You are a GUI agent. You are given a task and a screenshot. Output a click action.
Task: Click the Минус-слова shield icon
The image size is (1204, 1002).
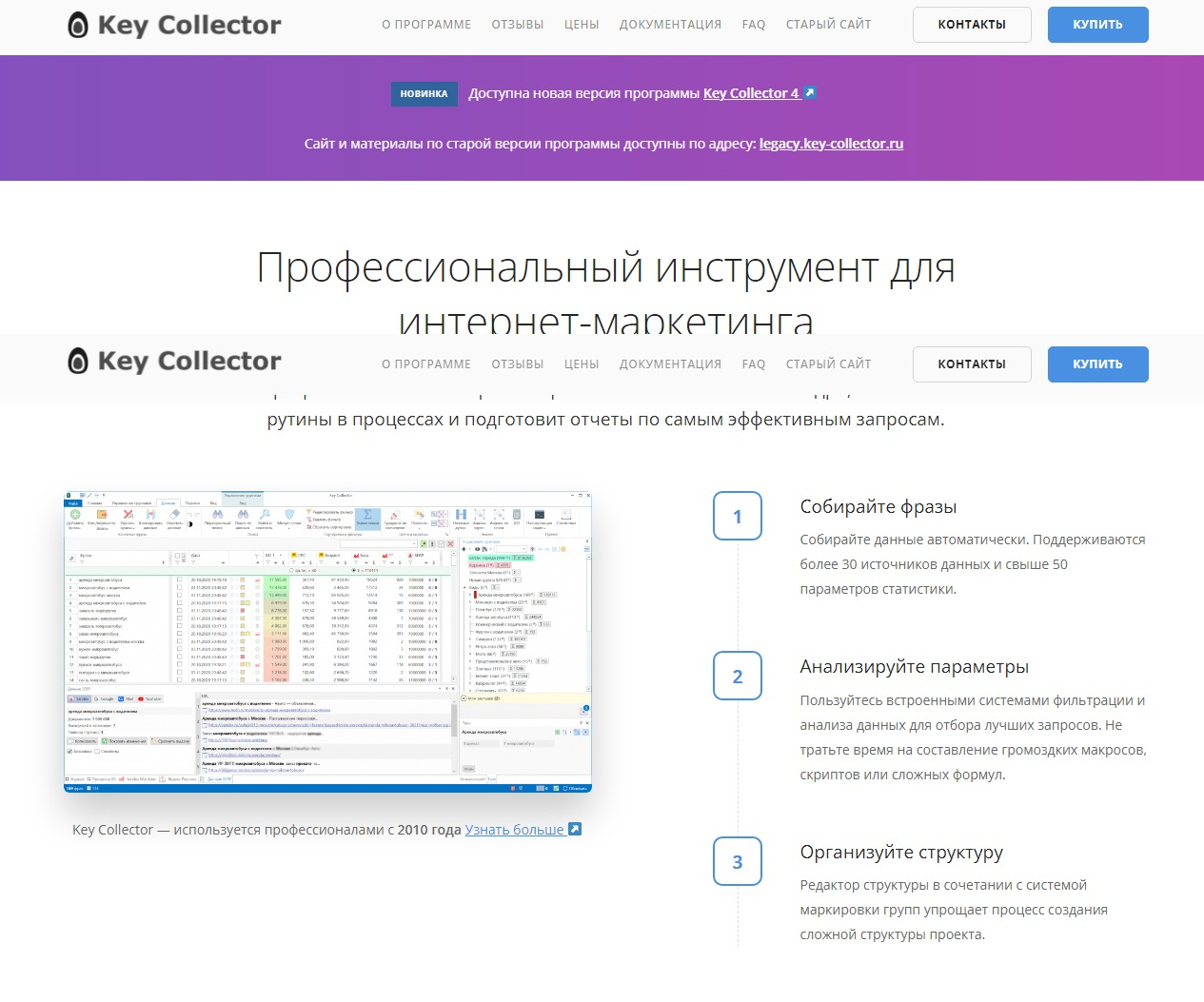(288, 515)
